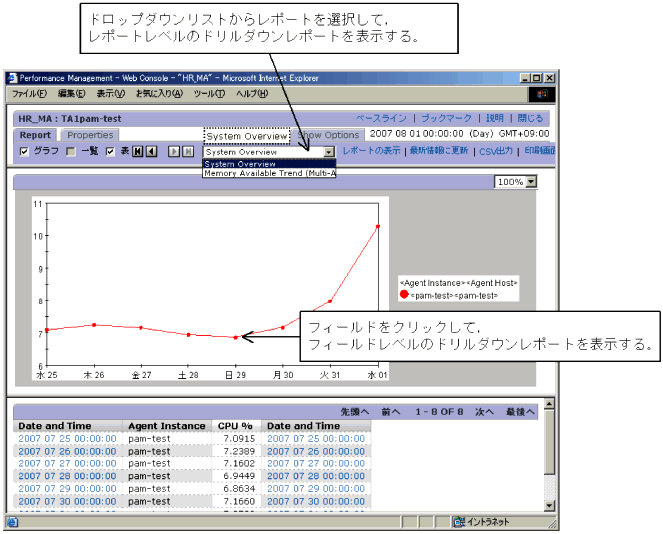This screenshot has height=534, width=663.
Task: Click the red legend marker for pam-test
Action: pyautogui.click(x=404, y=294)
